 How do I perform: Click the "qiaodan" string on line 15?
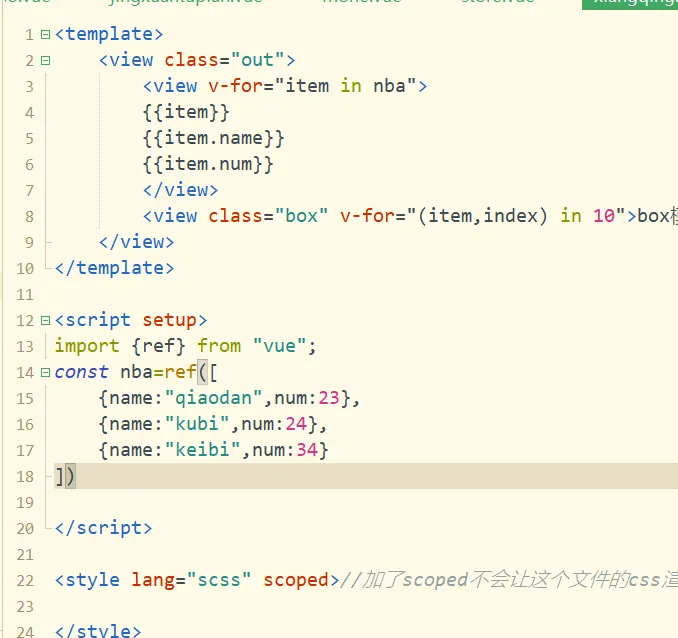tap(214, 398)
